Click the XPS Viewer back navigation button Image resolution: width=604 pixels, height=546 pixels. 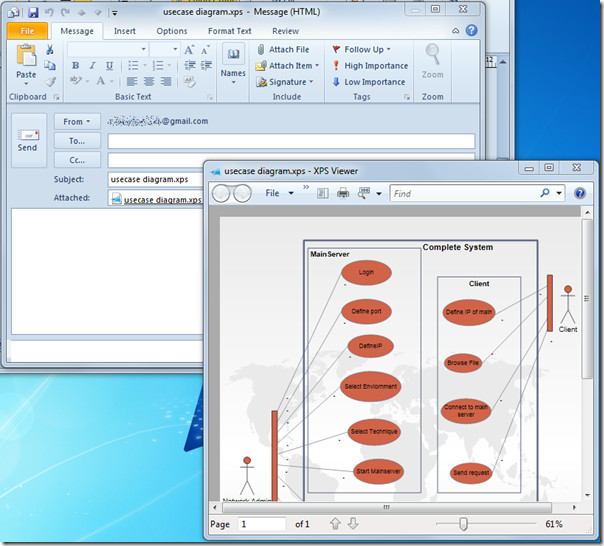[x=221, y=193]
